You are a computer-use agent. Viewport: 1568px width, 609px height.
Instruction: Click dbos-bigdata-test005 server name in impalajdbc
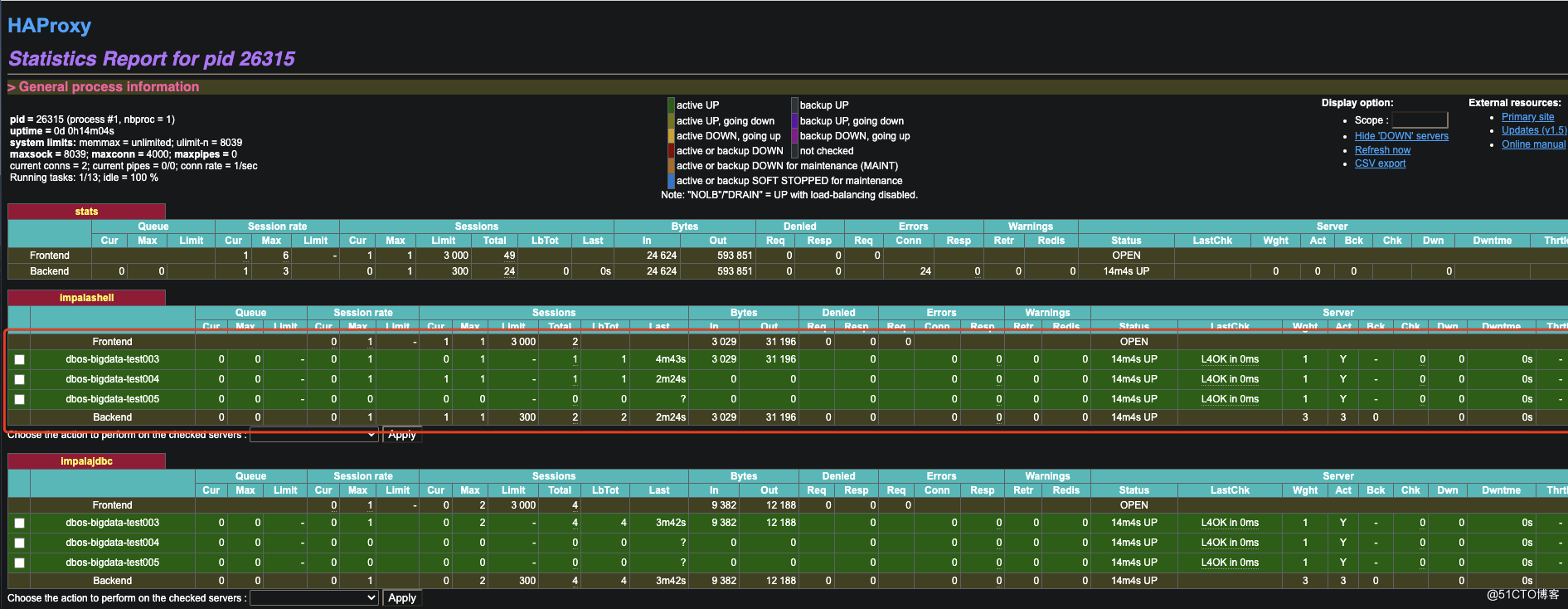click(x=113, y=563)
